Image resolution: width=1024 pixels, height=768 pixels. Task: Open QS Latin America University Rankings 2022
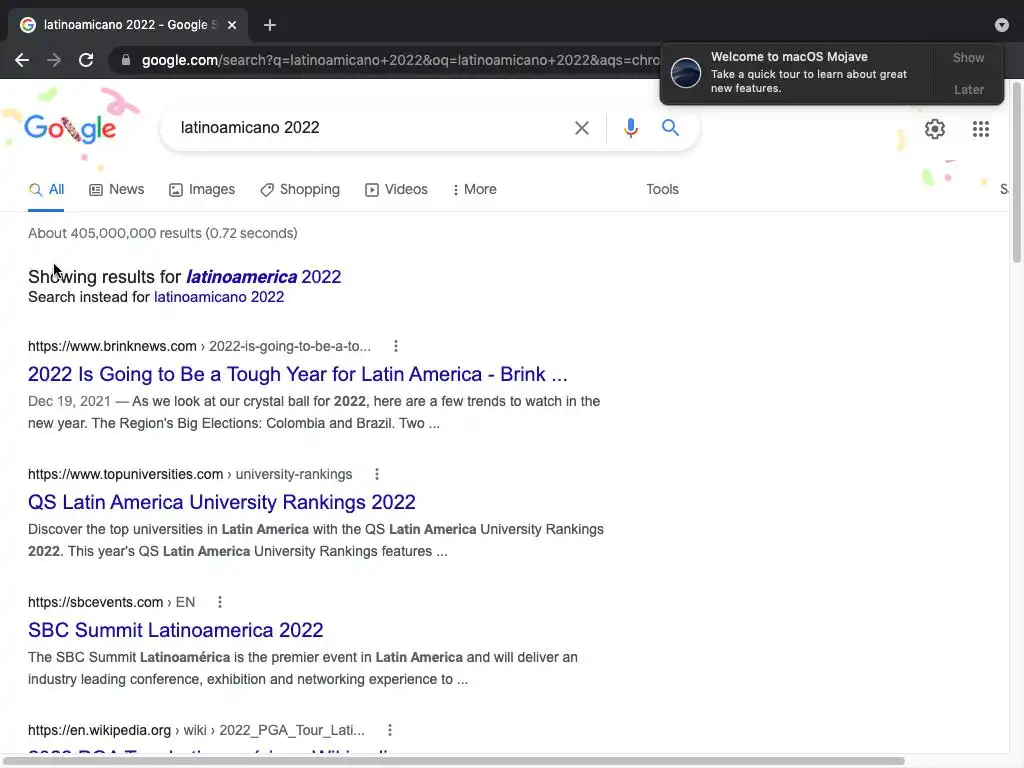pyautogui.click(x=222, y=502)
